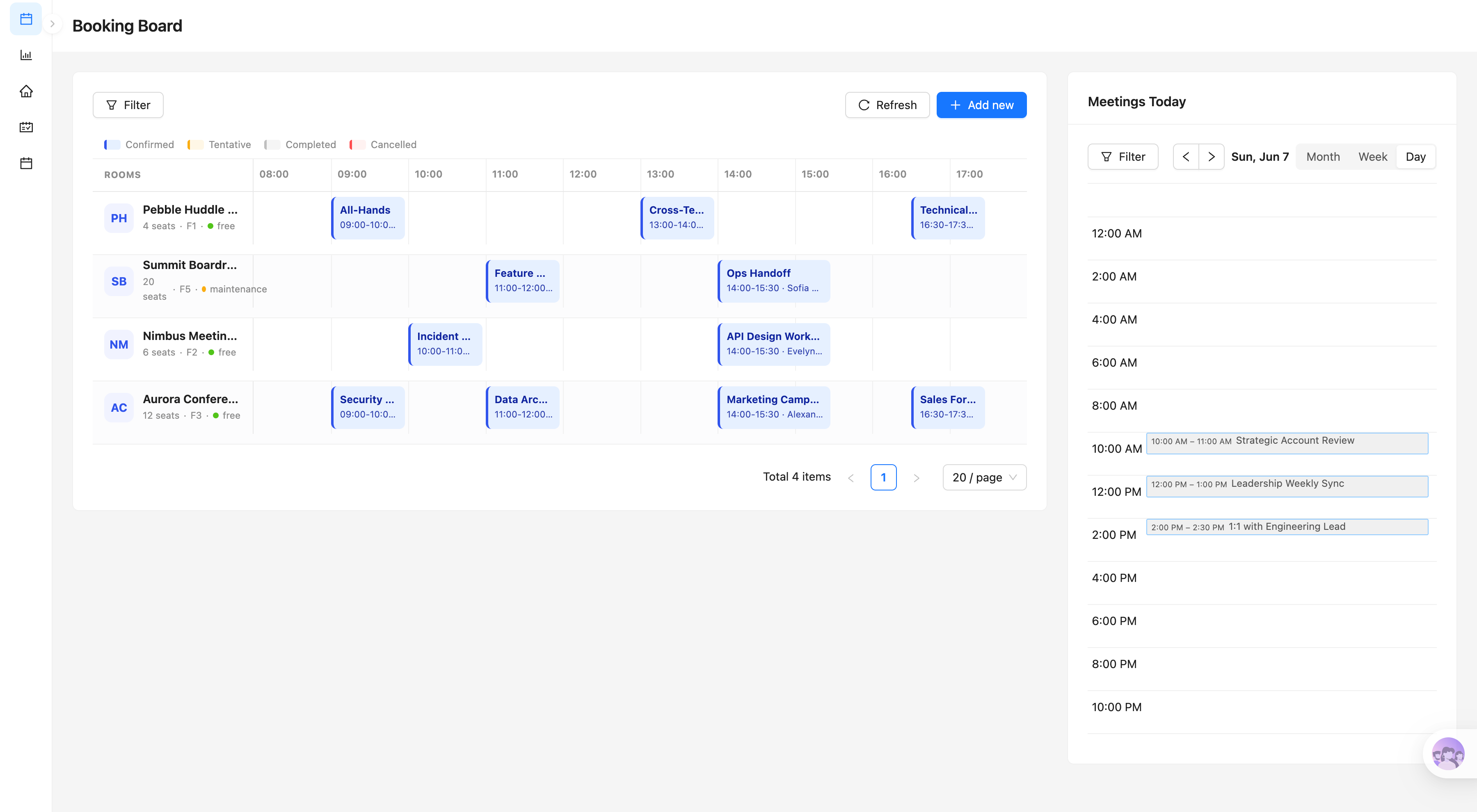1477x812 pixels.
Task: Click the Tentative legend swatch
Action: tap(195, 144)
